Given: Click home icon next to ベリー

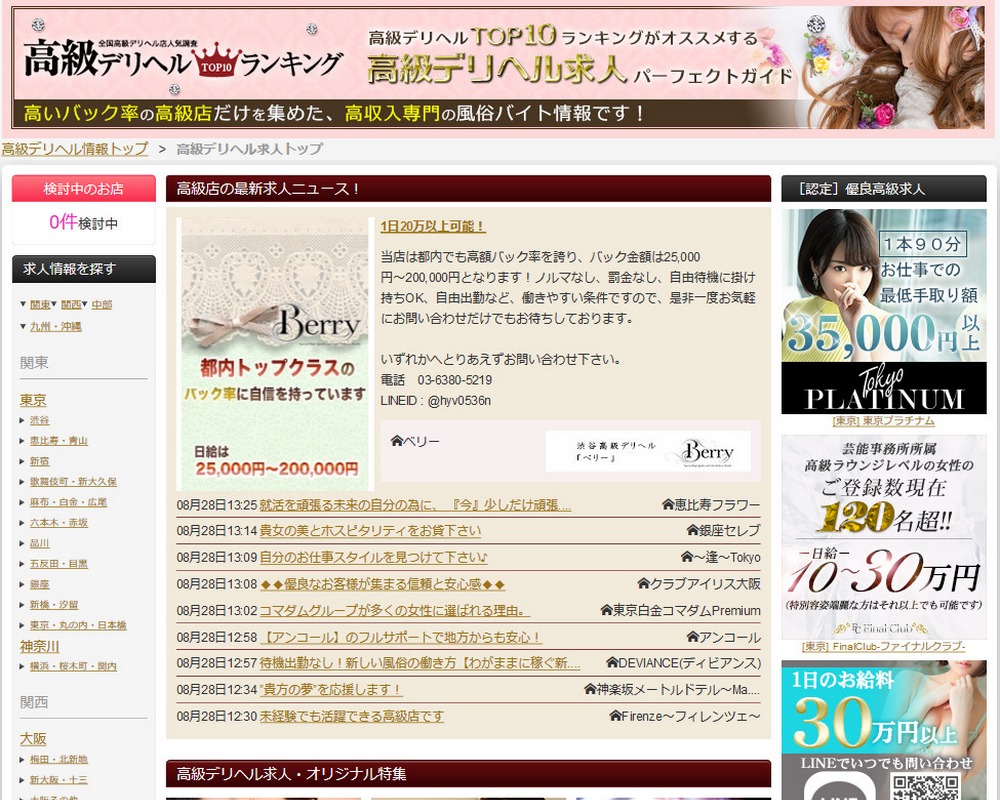Looking at the screenshot, I should tap(396, 441).
